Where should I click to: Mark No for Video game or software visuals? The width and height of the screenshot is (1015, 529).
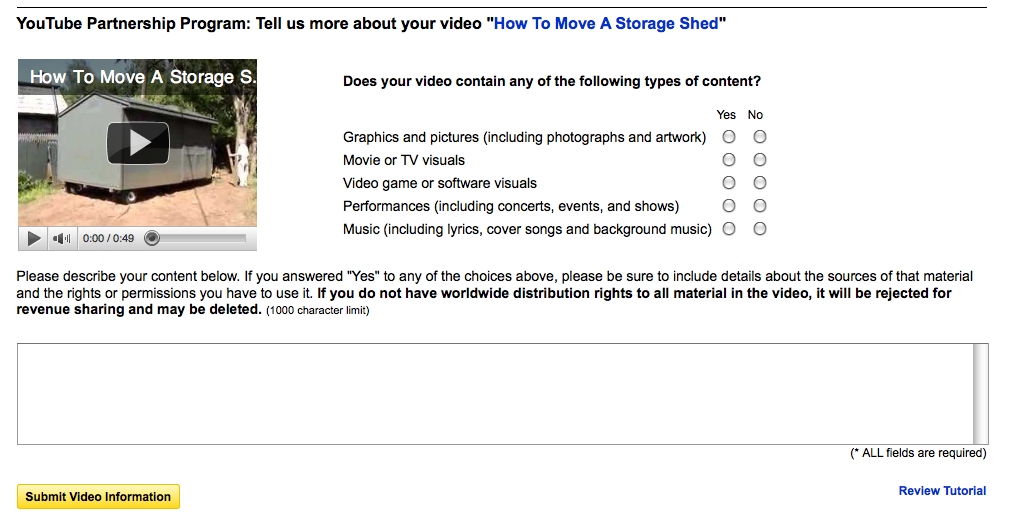click(x=760, y=183)
